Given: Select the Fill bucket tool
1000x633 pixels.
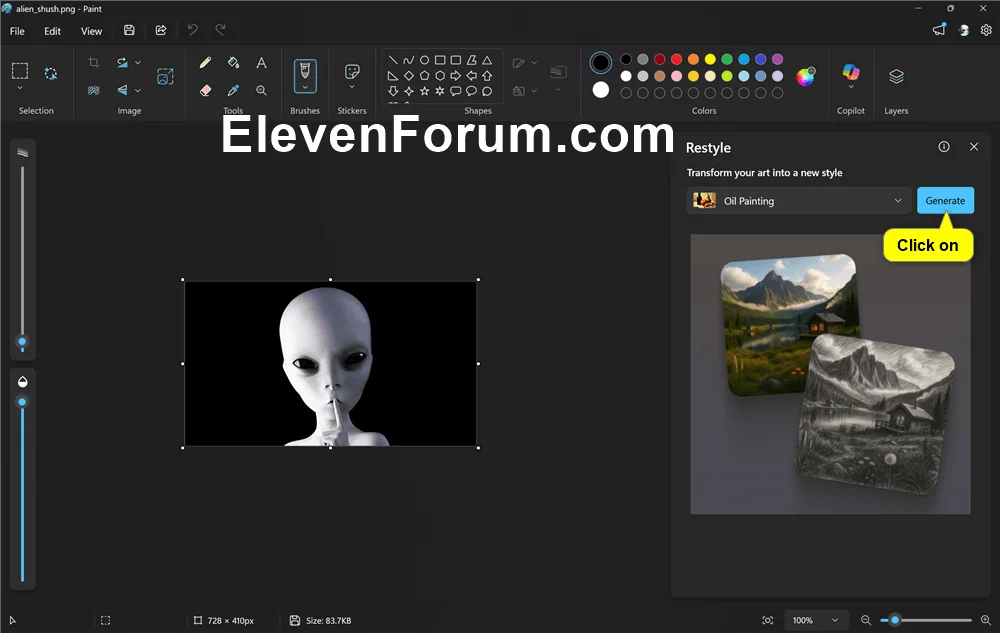Looking at the screenshot, I should [x=233, y=62].
